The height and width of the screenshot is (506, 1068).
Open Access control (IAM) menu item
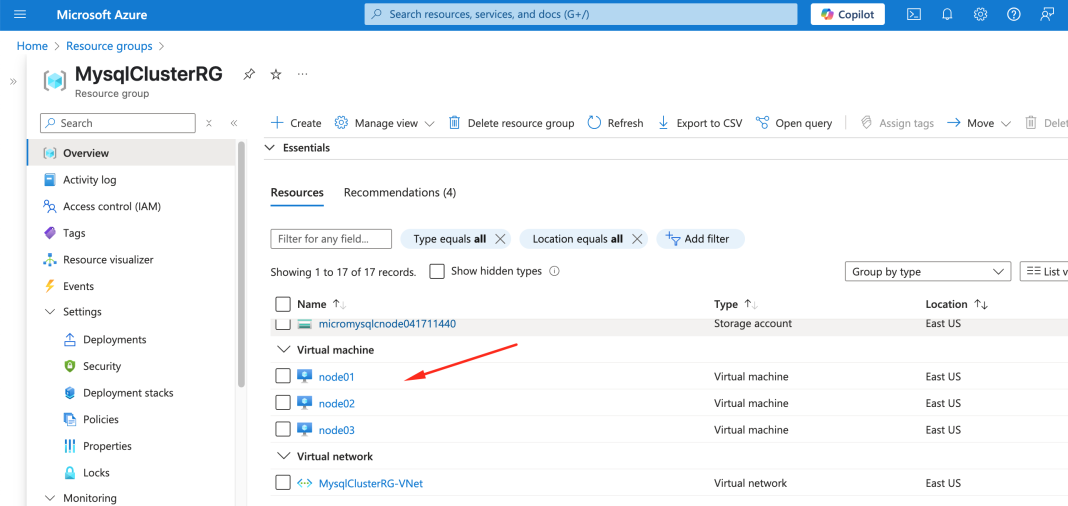[x=111, y=206]
